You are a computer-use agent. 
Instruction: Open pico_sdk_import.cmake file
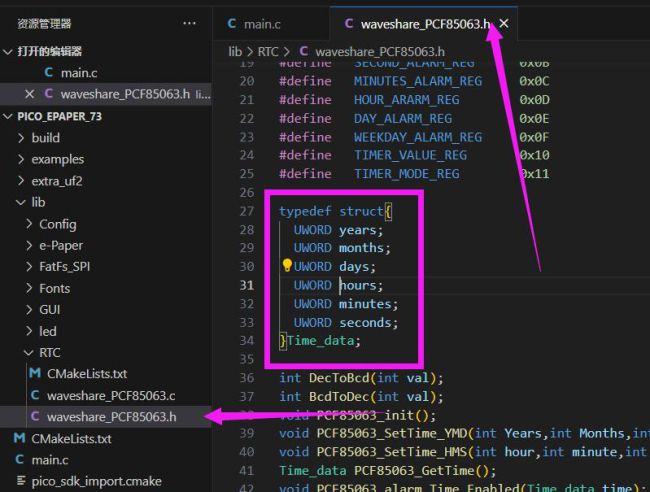(x=96, y=481)
